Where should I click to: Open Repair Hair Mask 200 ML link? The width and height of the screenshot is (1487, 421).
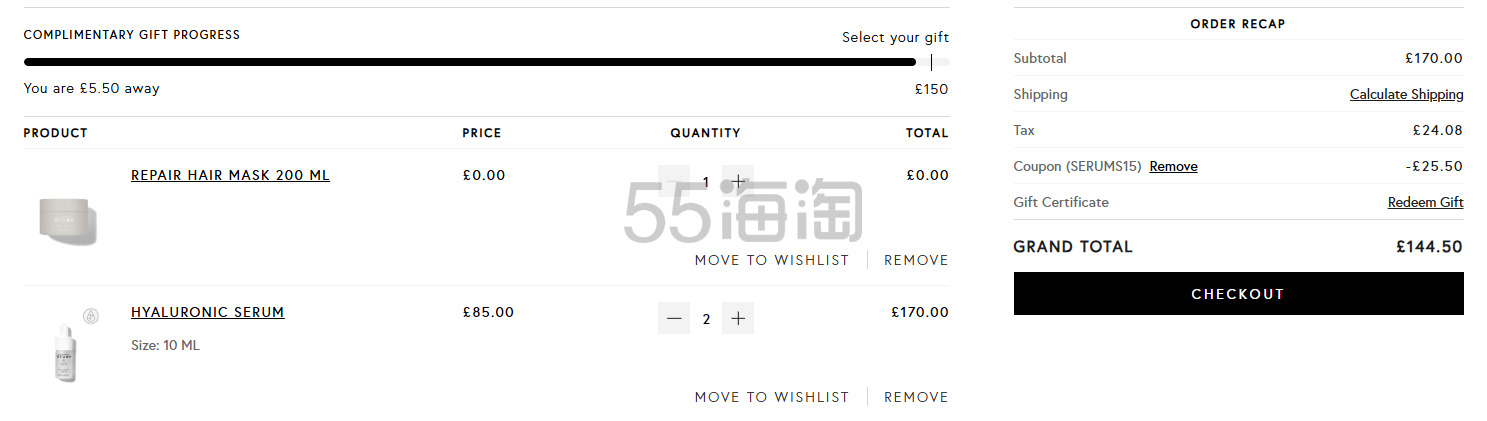230,175
